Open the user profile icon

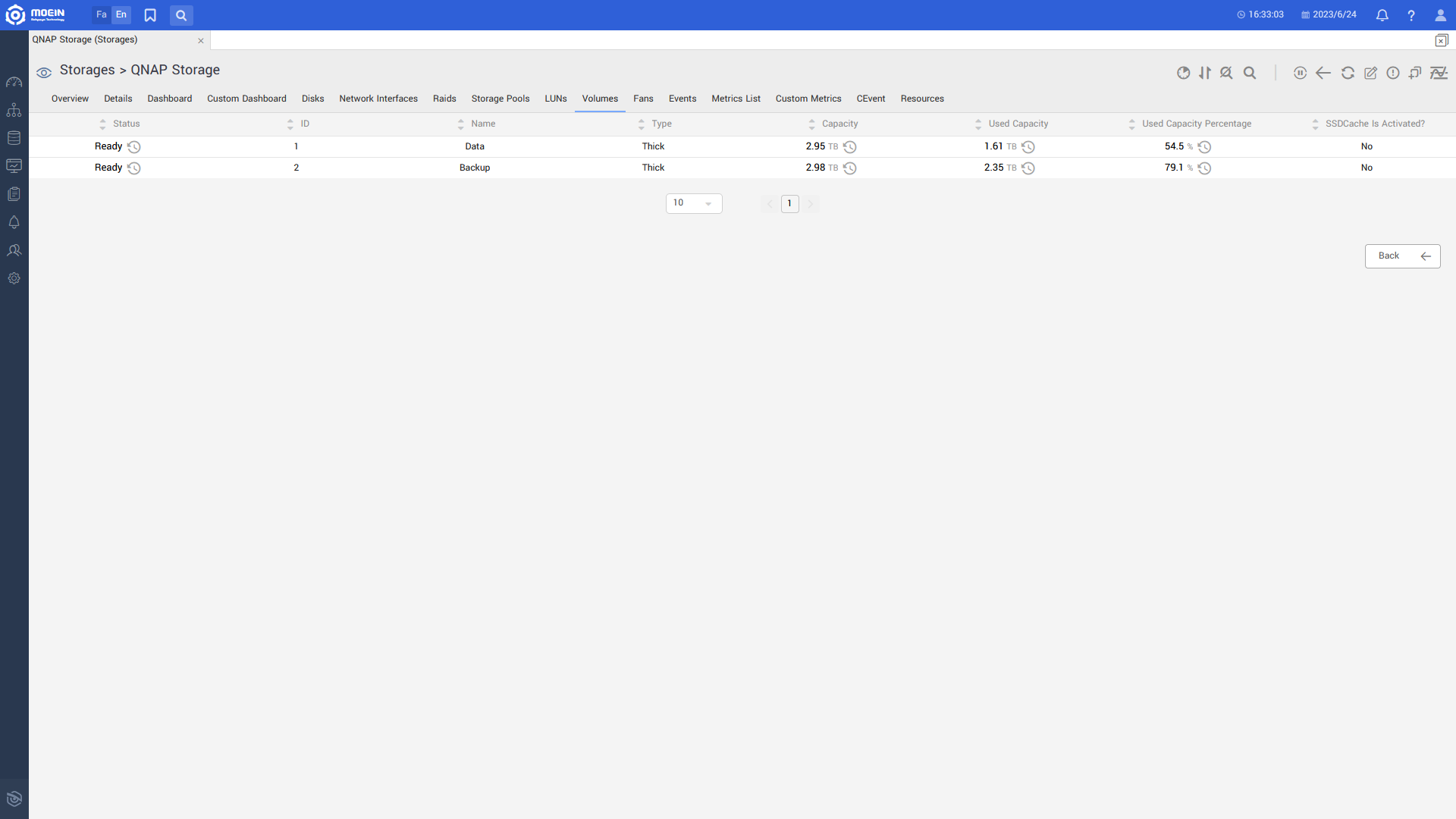click(x=1440, y=15)
